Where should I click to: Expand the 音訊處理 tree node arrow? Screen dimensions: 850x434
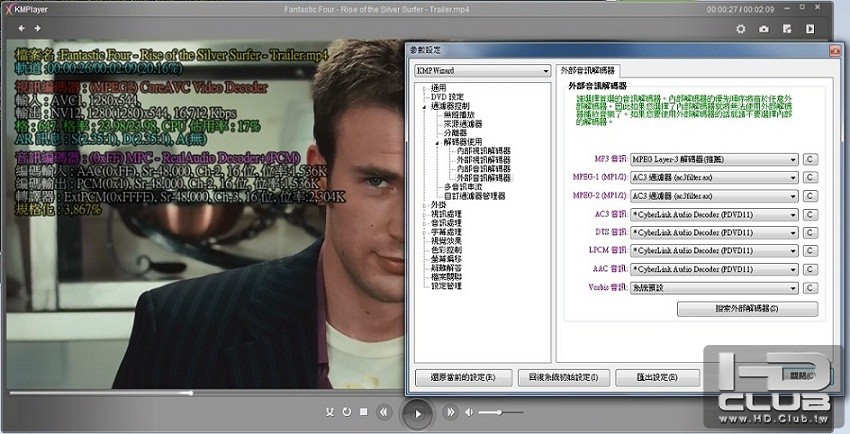click(x=425, y=223)
